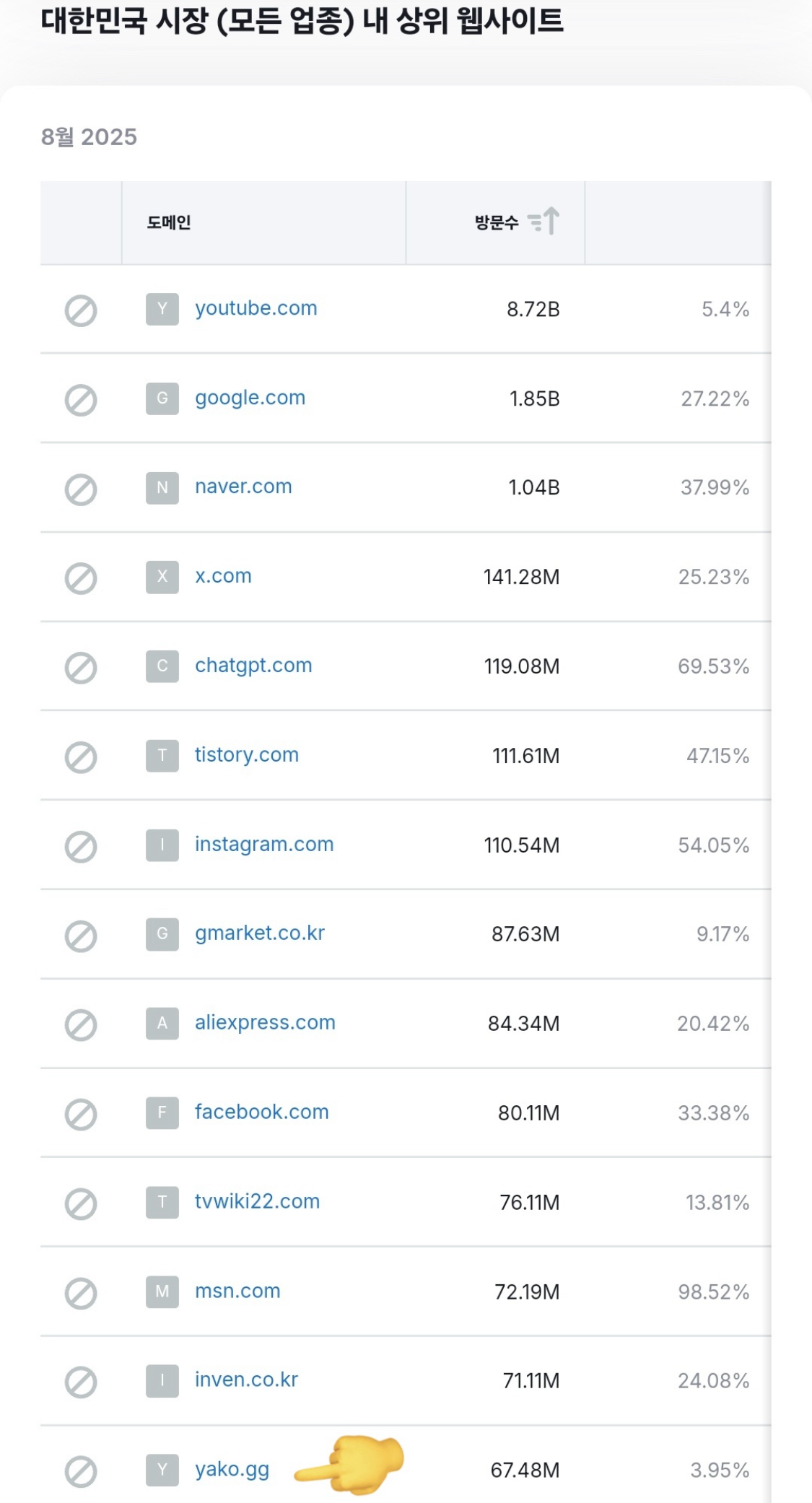Click the 8월 2025 date label
Screen dimensions: 812x1503
pos(89,136)
